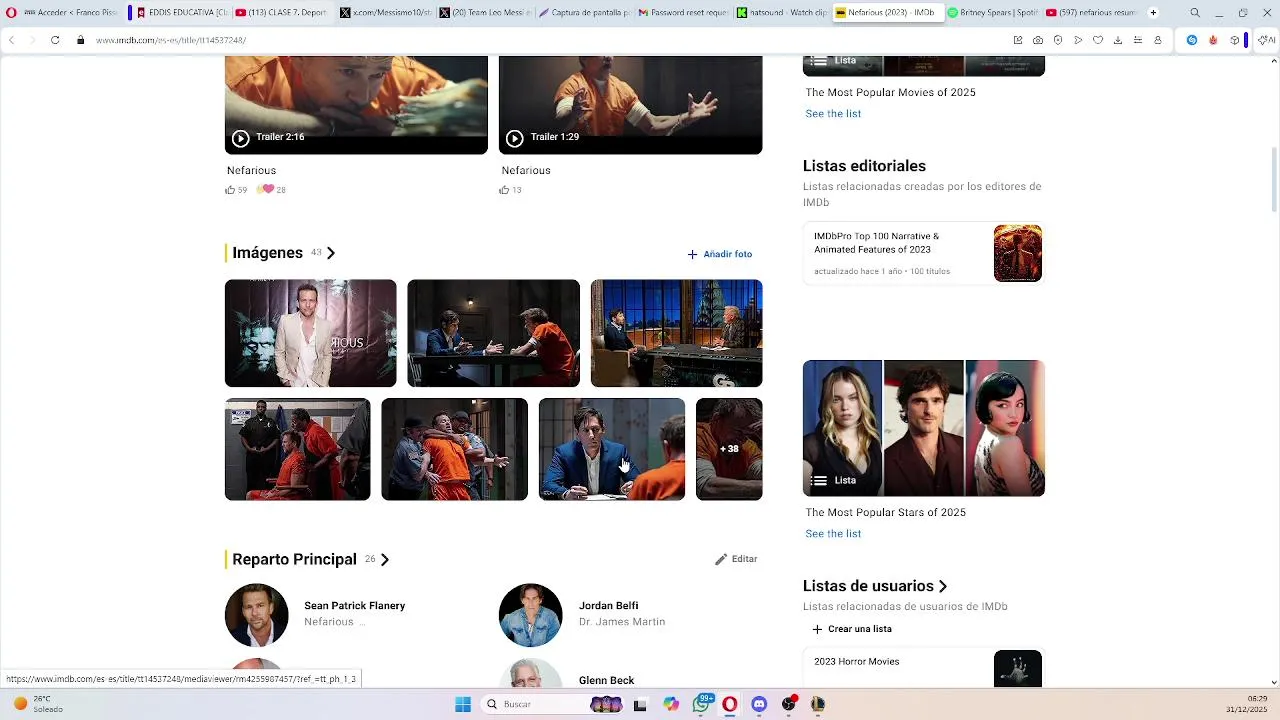1280x720 pixels.
Task: Switch to the nefarious resumen YouTube tab
Action: 1093,13
